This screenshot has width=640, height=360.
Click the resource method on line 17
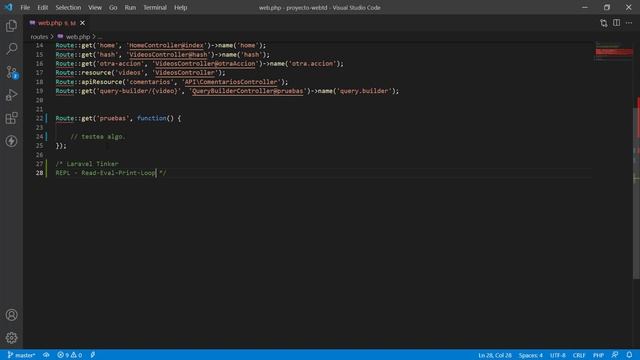[96, 73]
